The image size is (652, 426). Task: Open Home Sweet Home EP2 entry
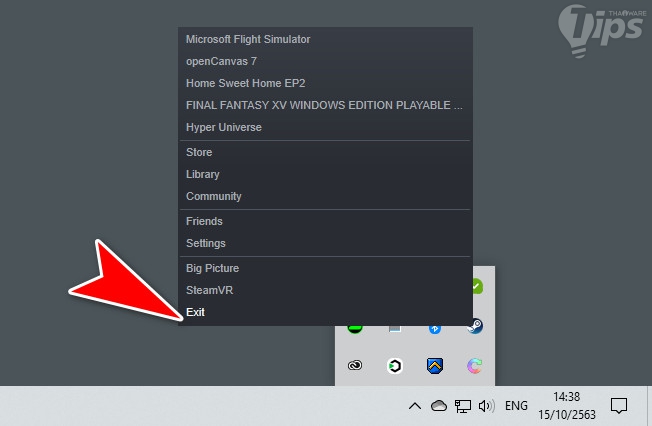[325, 83]
